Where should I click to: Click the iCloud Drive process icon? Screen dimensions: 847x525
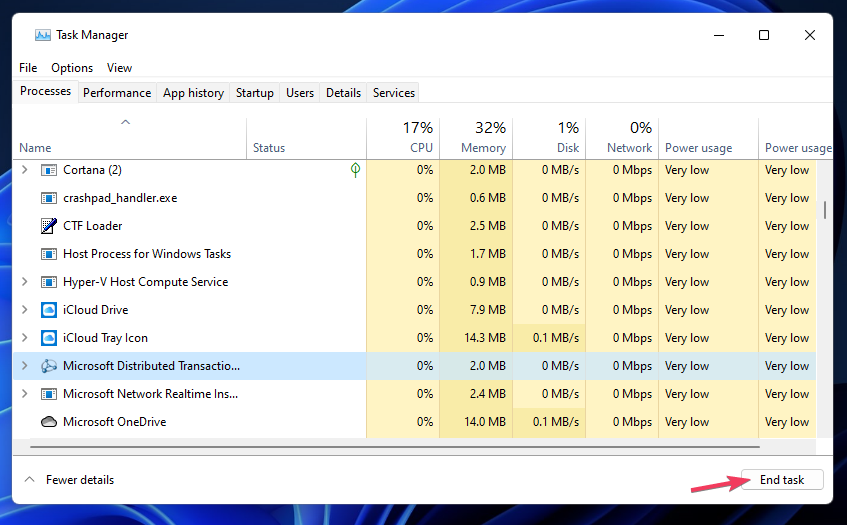(x=49, y=310)
